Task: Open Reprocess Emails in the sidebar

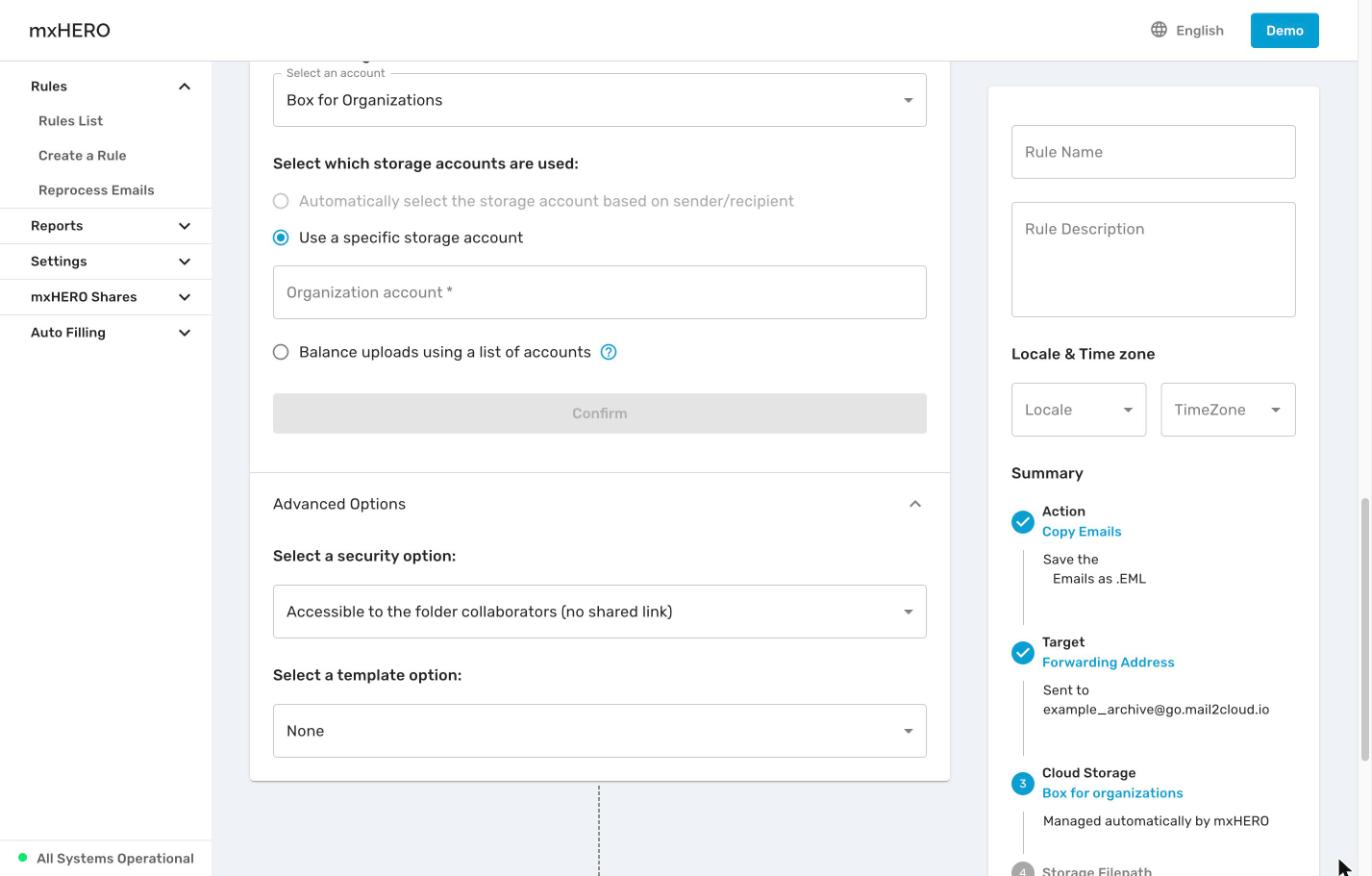Action: pyautogui.click(x=96, y=190)
